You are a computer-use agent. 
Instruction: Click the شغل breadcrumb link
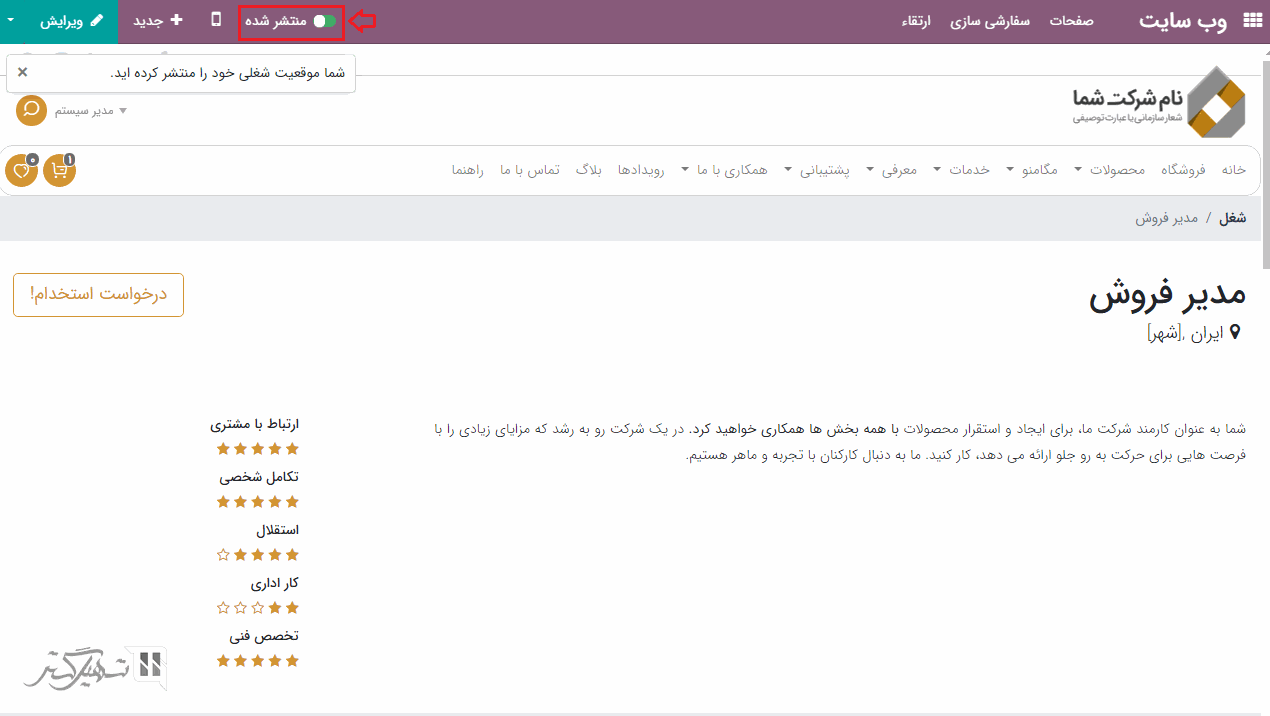tap(1232, 218)
